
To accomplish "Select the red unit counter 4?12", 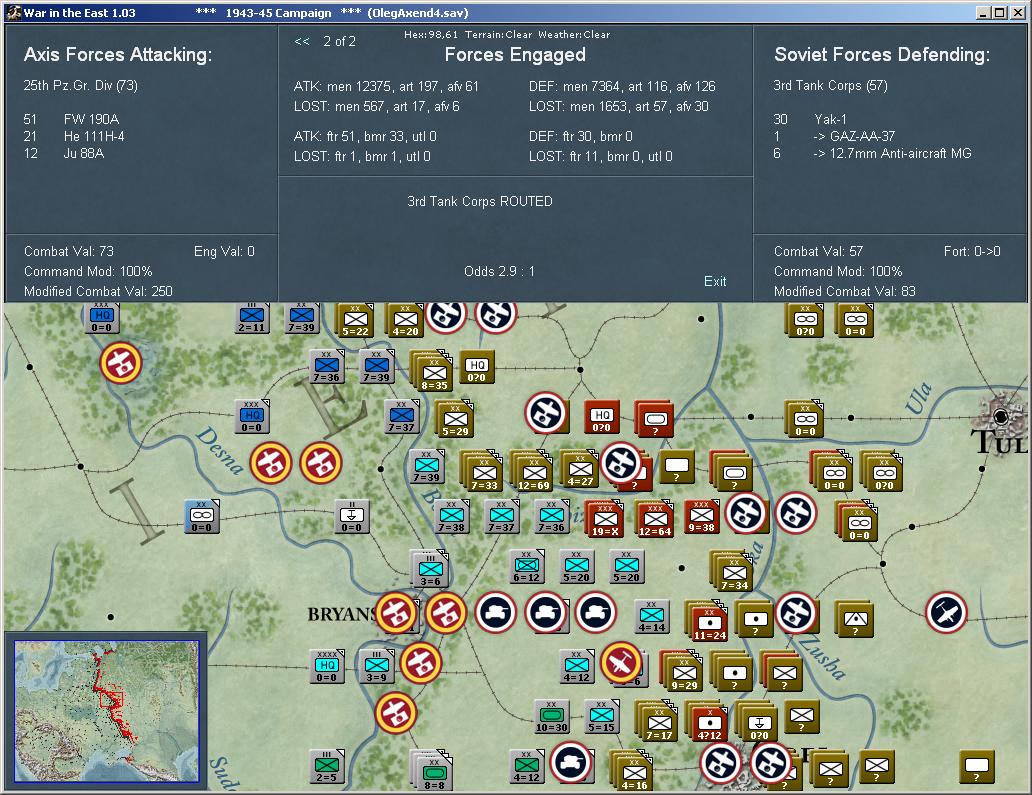I will coord(709,724).
